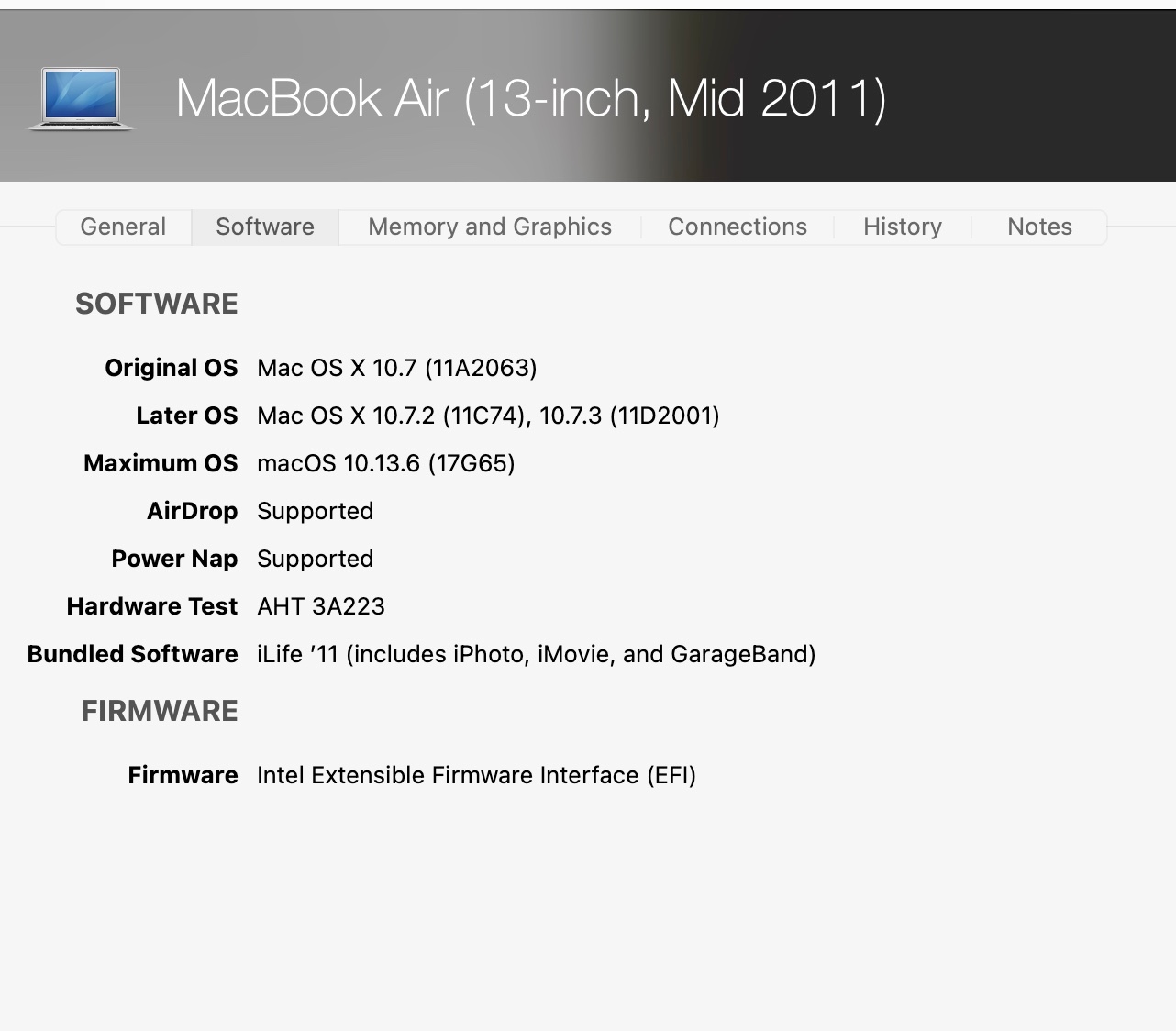Go to the Connections tab
The height and width of the screenshot is (1031, 1176).
(738, 227)
